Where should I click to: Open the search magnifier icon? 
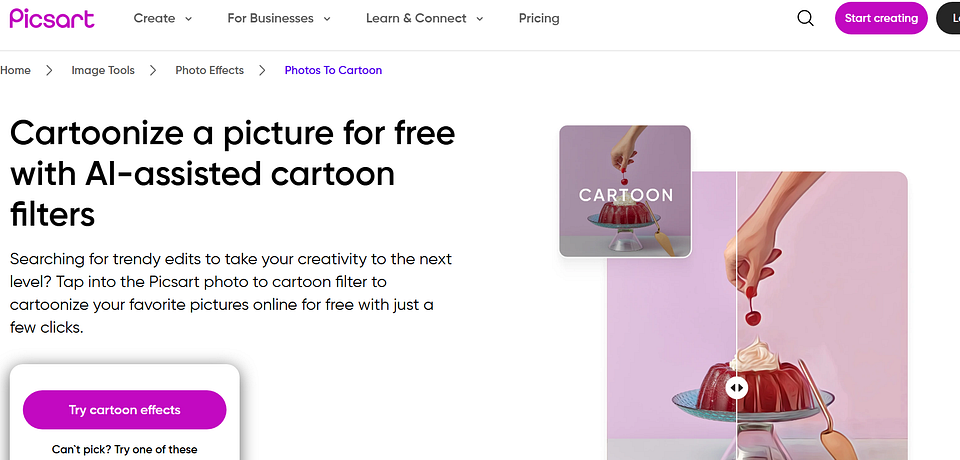point(806,18)
